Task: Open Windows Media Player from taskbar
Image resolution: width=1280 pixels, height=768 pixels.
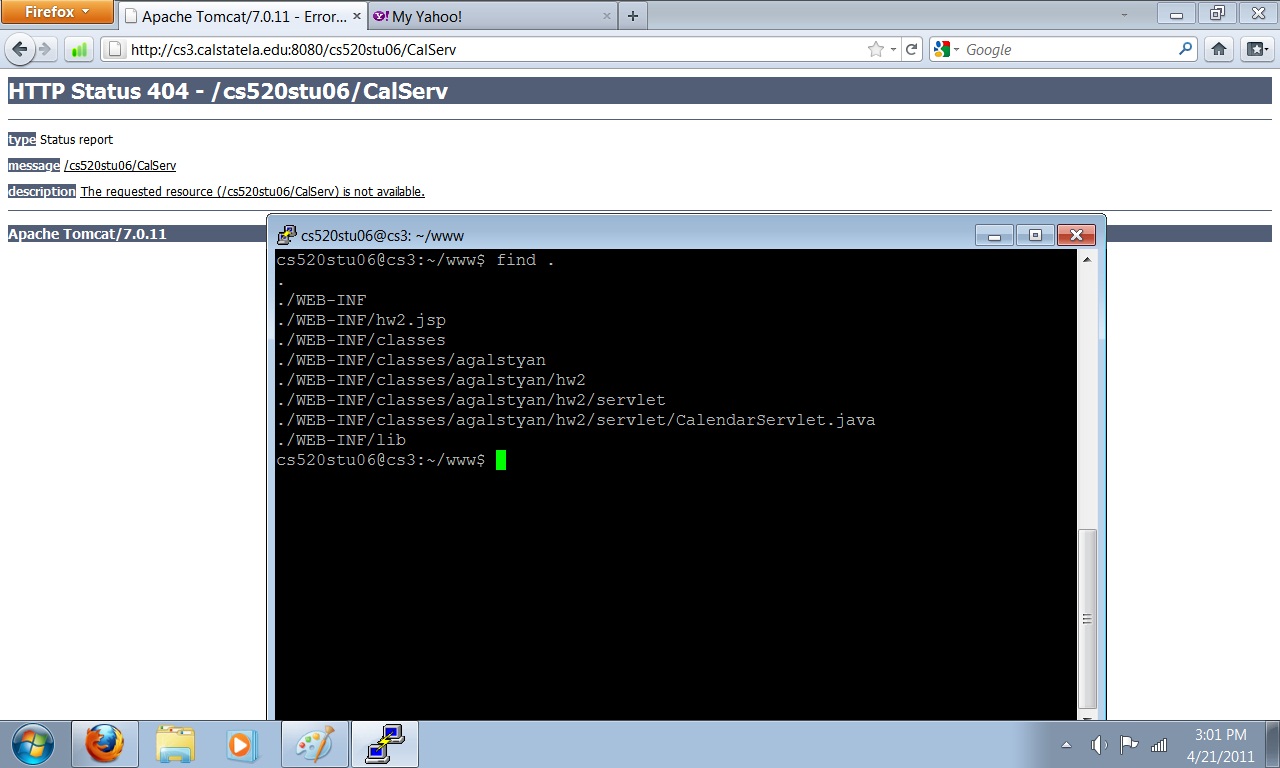Action: pos(241,745)
